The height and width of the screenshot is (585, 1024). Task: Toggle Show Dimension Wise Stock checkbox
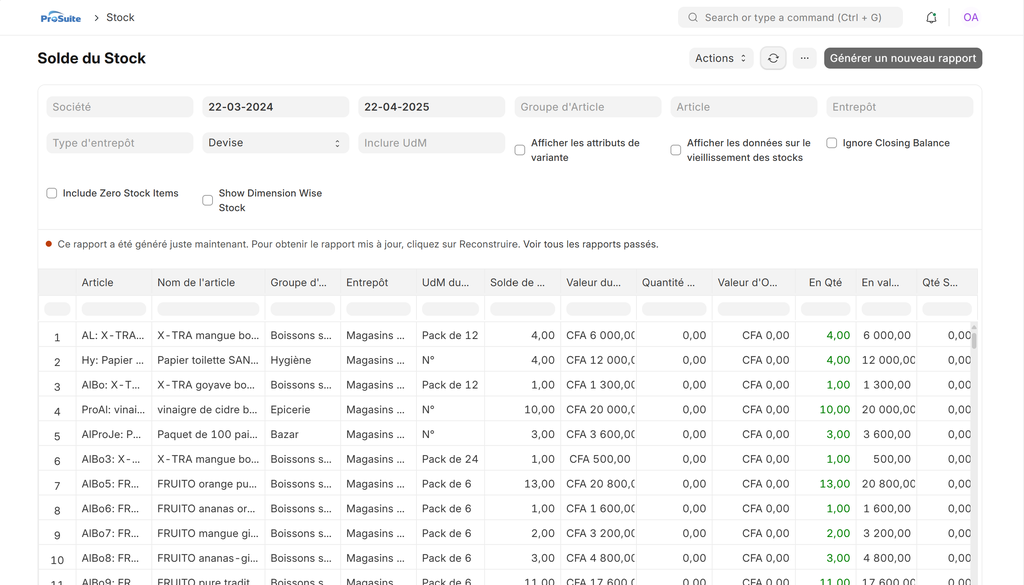(208, 200)
